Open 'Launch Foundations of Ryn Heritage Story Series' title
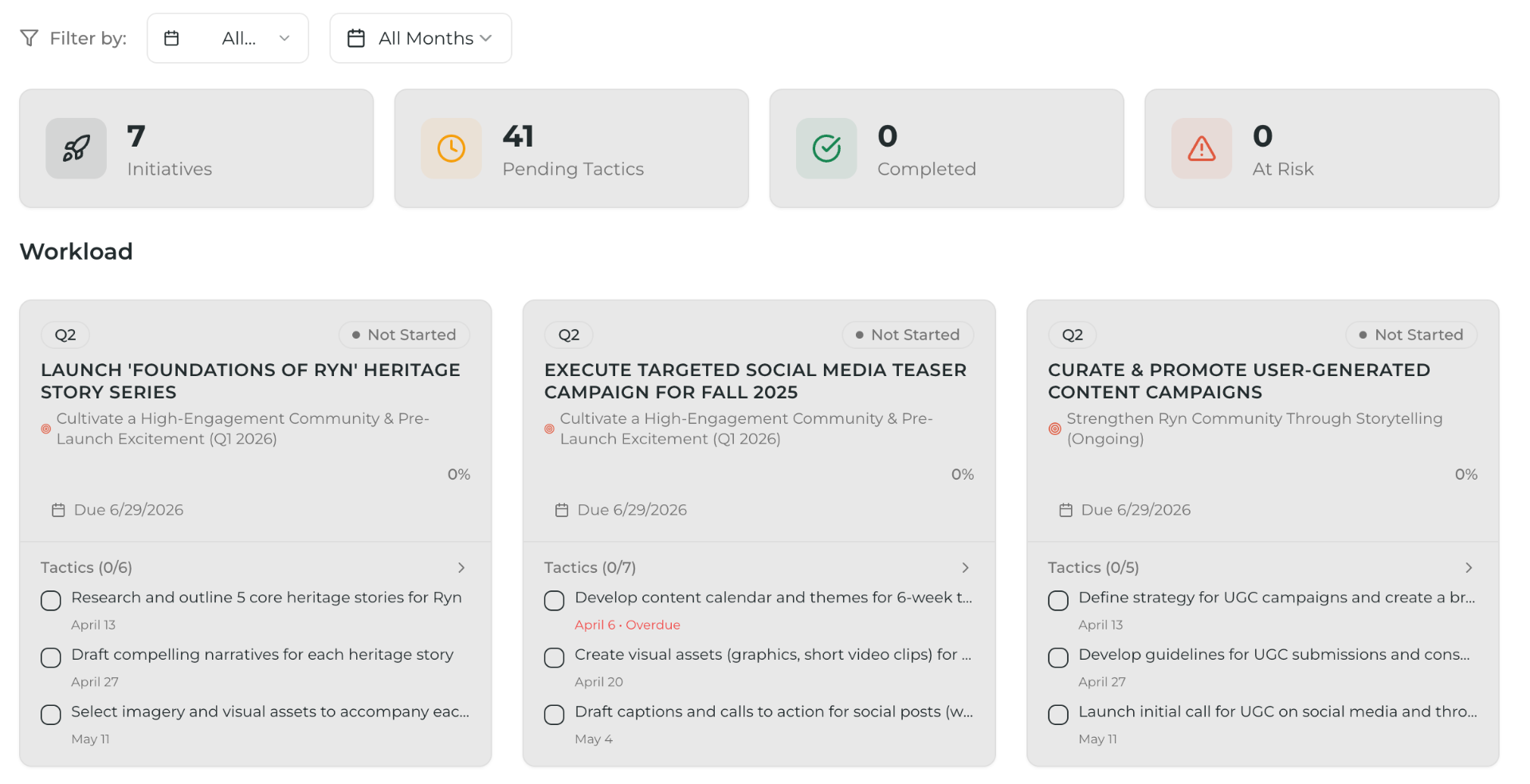 [x=250, y=381]
